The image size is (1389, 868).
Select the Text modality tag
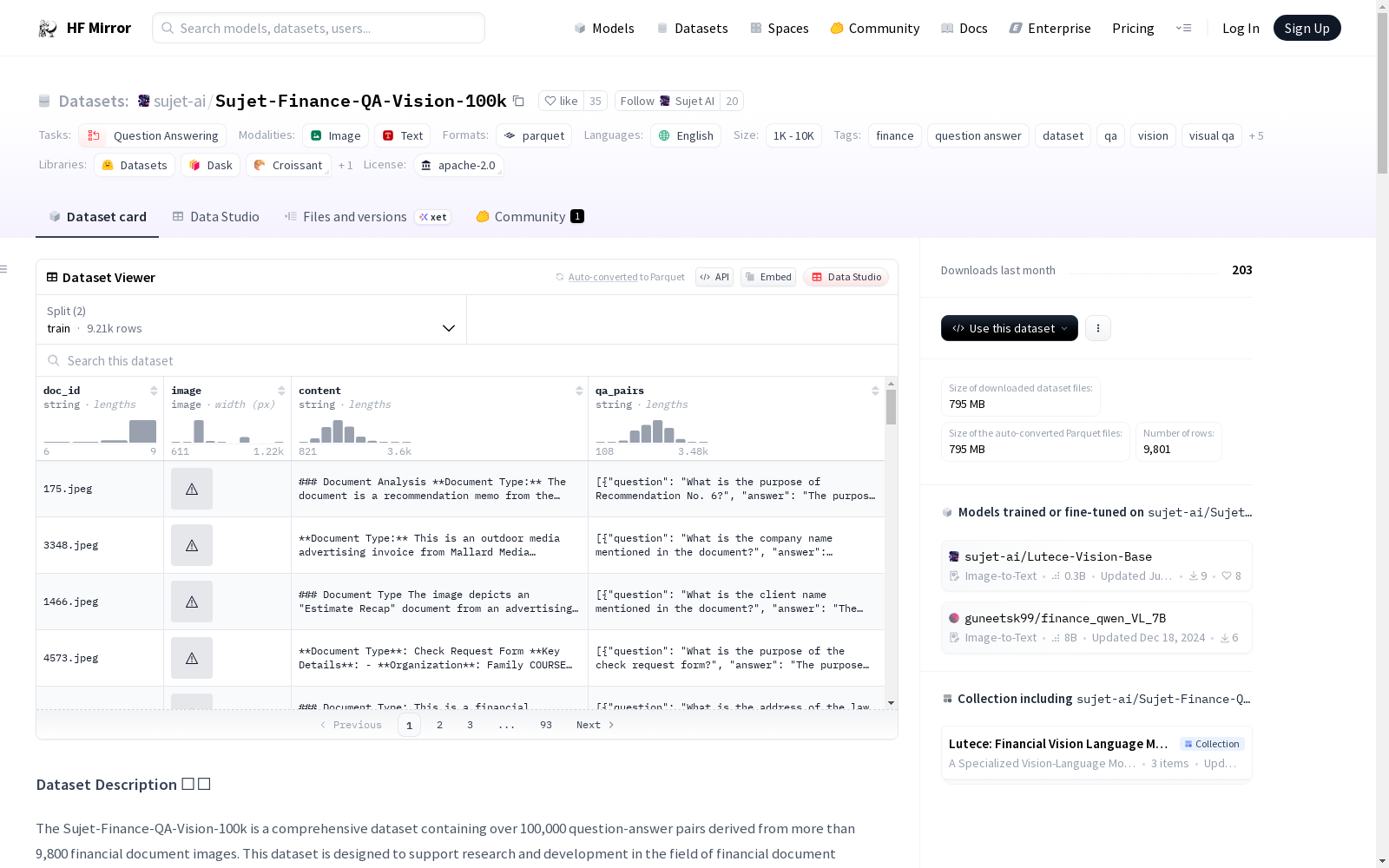pos(403,135)
